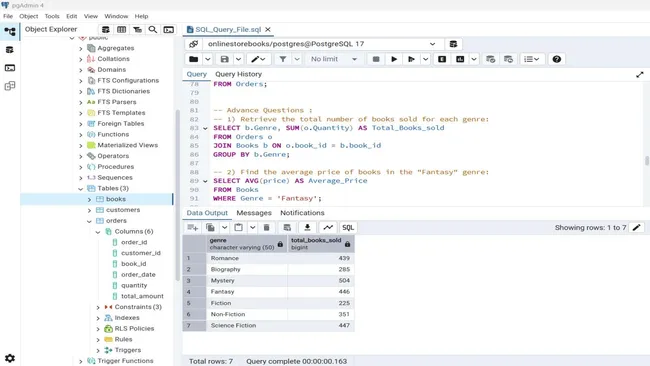Click the Search Objects magnifier icon
This screenshot has width=650, height=366.
[153, 29]
